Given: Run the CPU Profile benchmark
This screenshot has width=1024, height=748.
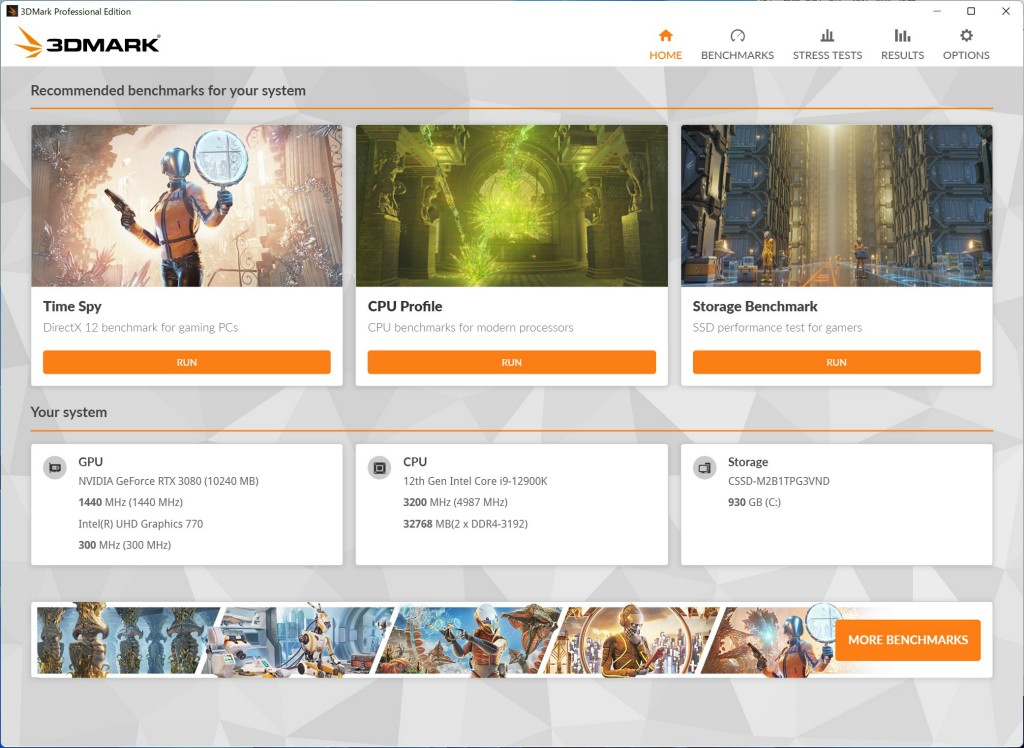Looking at the screenshot, I should [511, 363].
